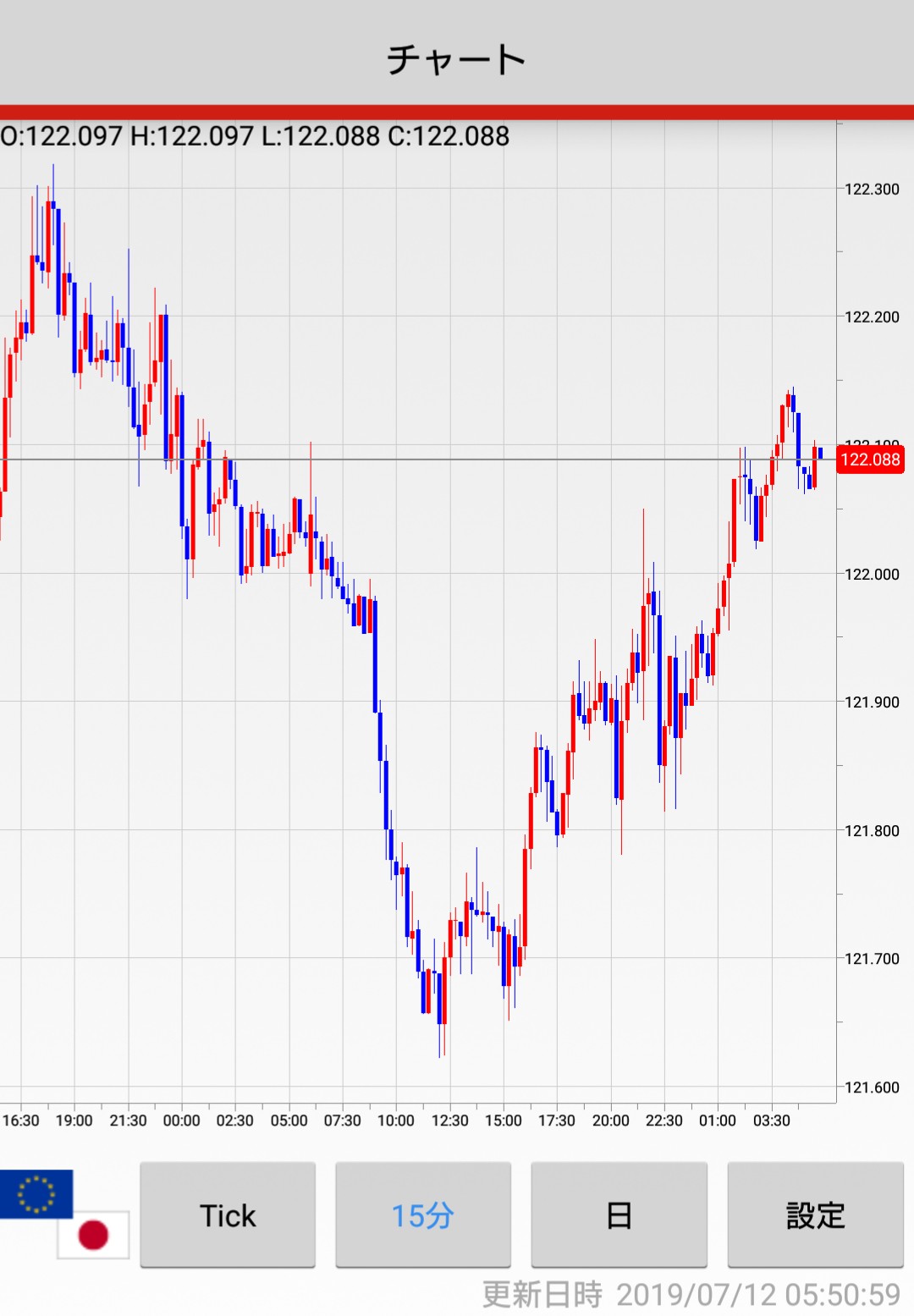
Task: Select the 122.000 price axis label
Action: 872,574
